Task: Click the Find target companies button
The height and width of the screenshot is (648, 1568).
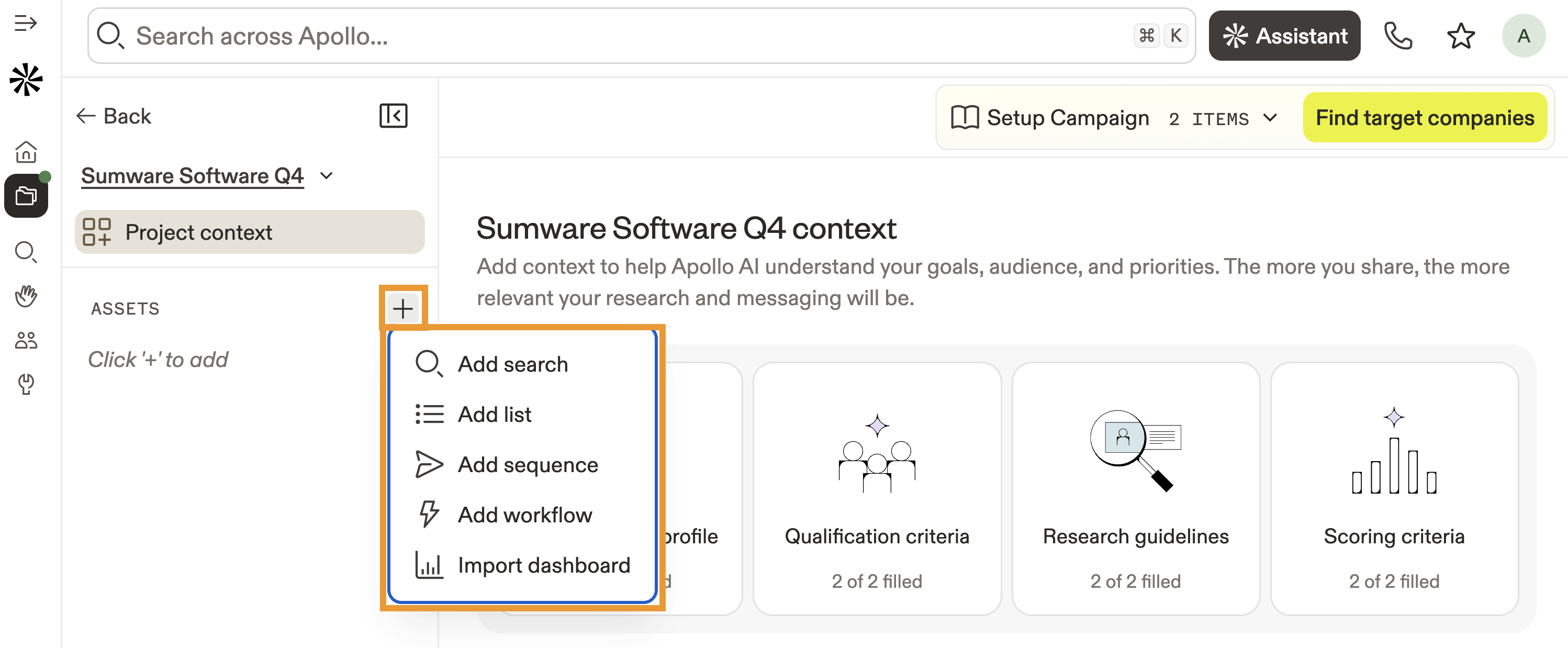Action: click(x=1425, y=118)
